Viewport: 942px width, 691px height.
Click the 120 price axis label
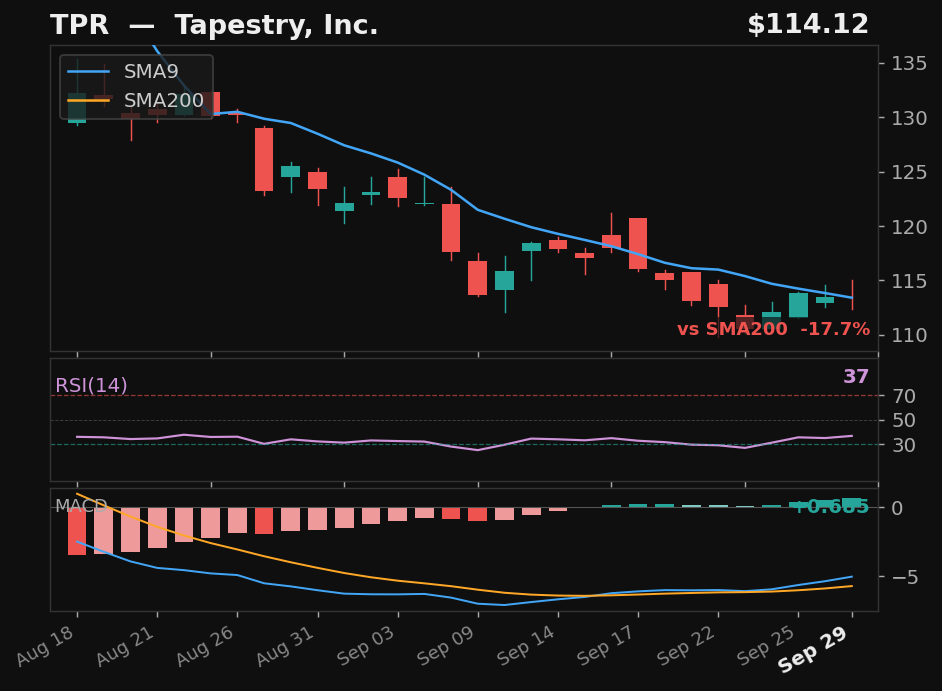pyautogui.click(x=909, y=227)
